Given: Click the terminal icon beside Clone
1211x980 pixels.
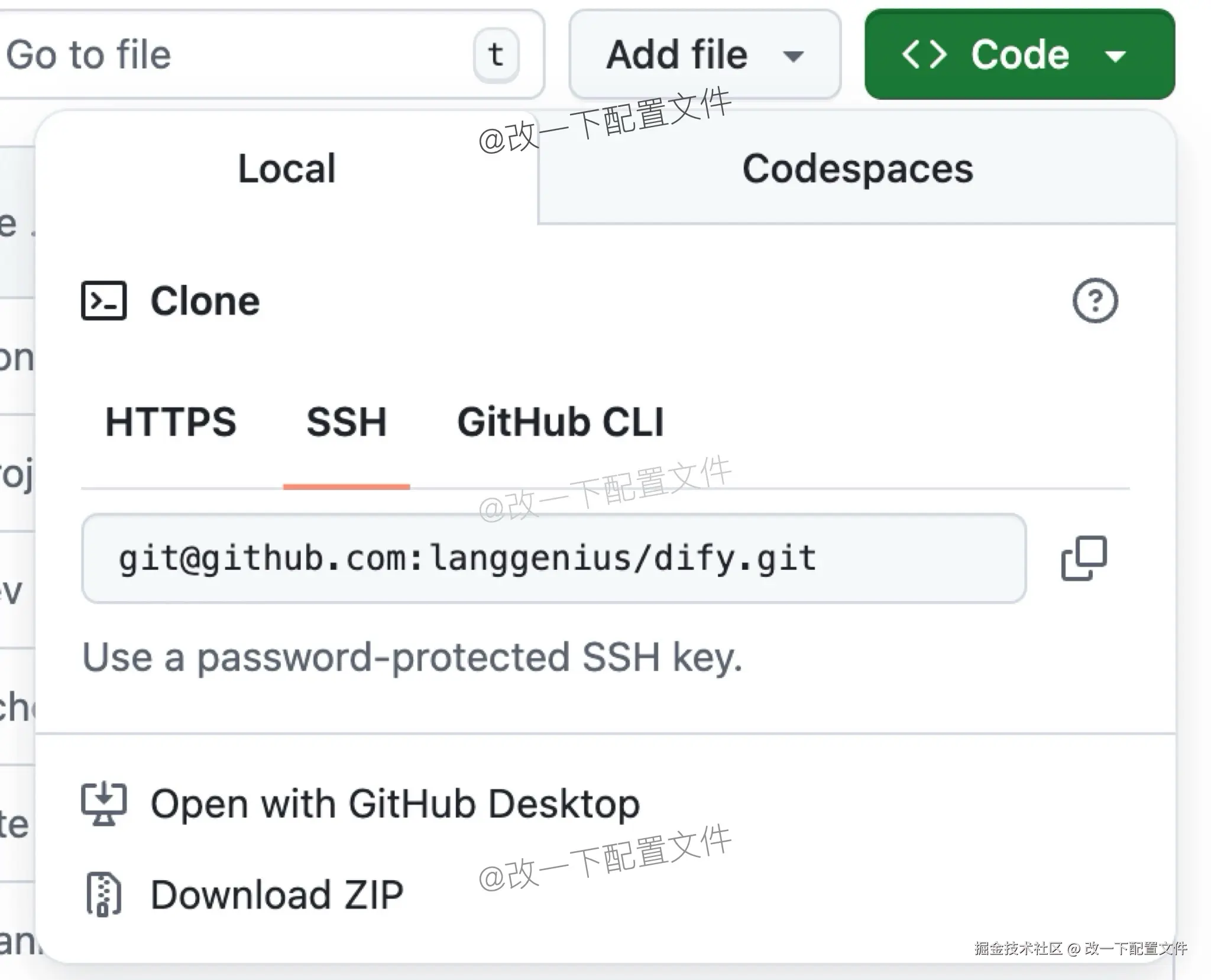Looking at the screenshot, I should (104, 301).
